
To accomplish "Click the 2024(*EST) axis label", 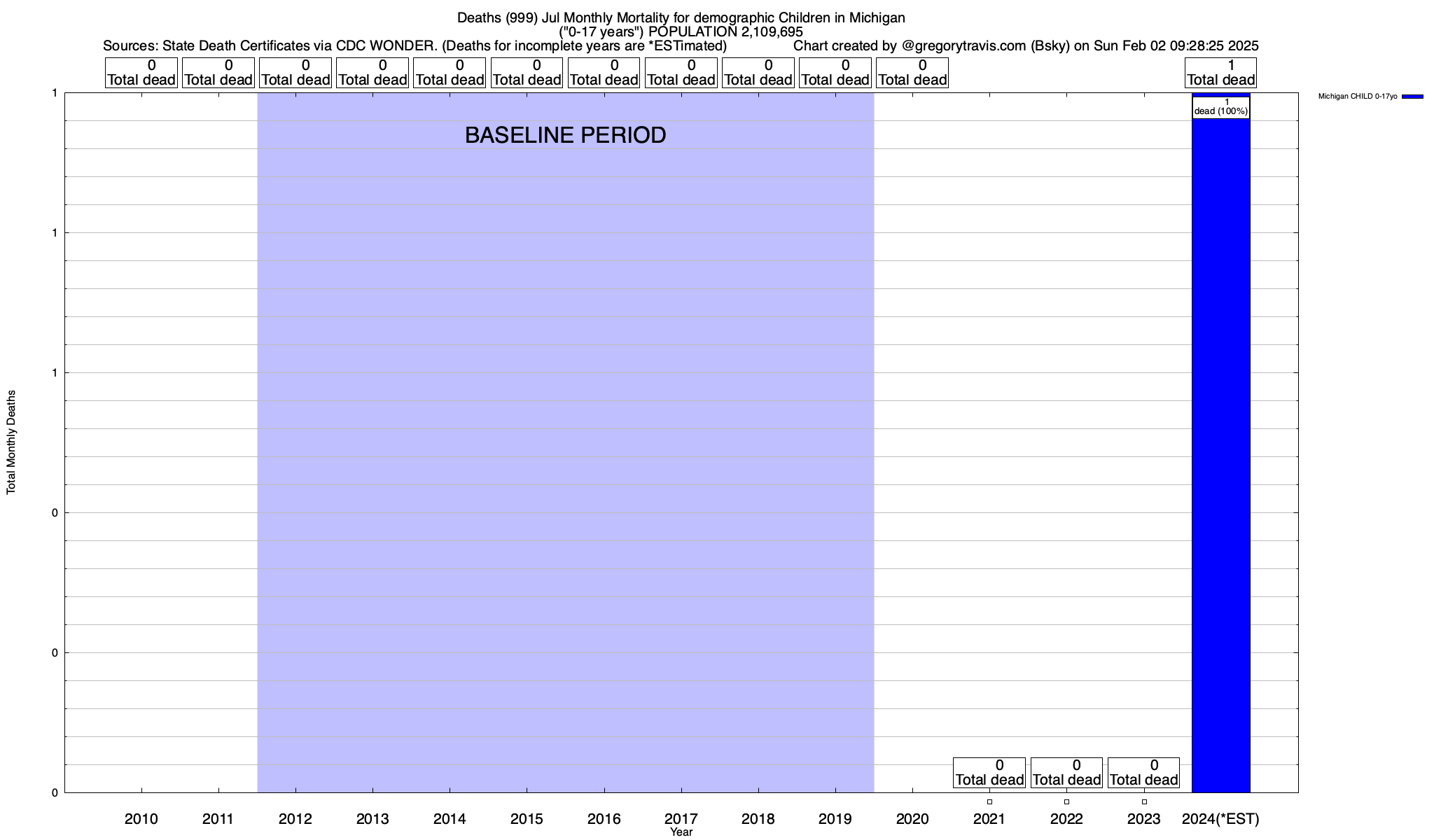I will [x=1220, y=819].
